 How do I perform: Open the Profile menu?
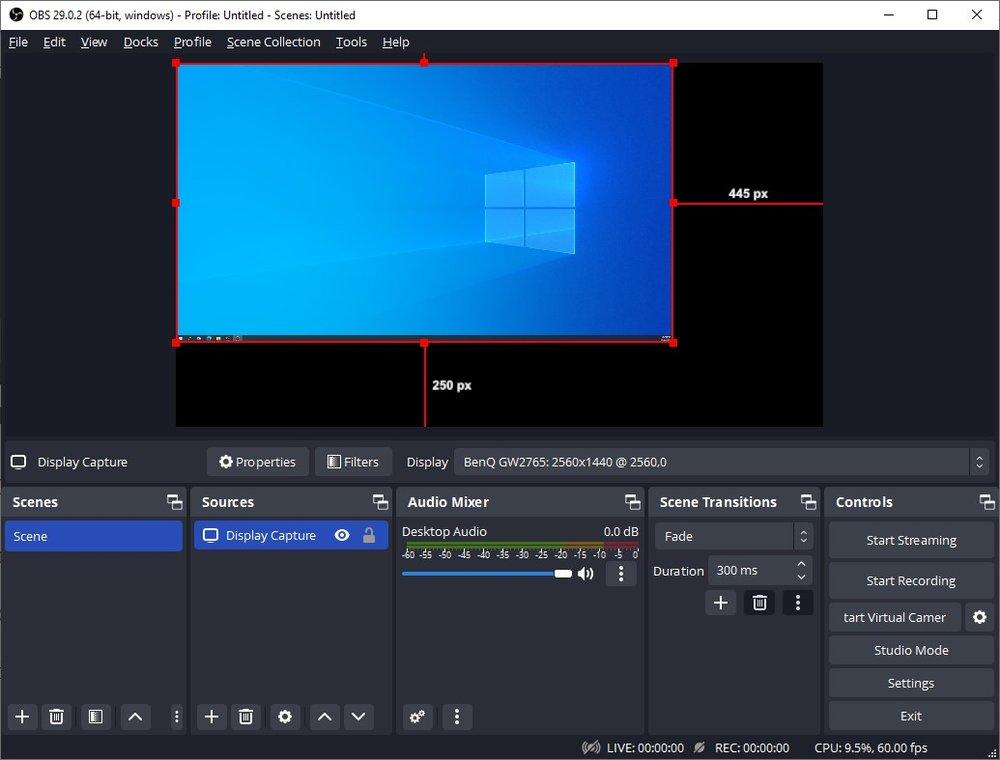coord(193,42)
